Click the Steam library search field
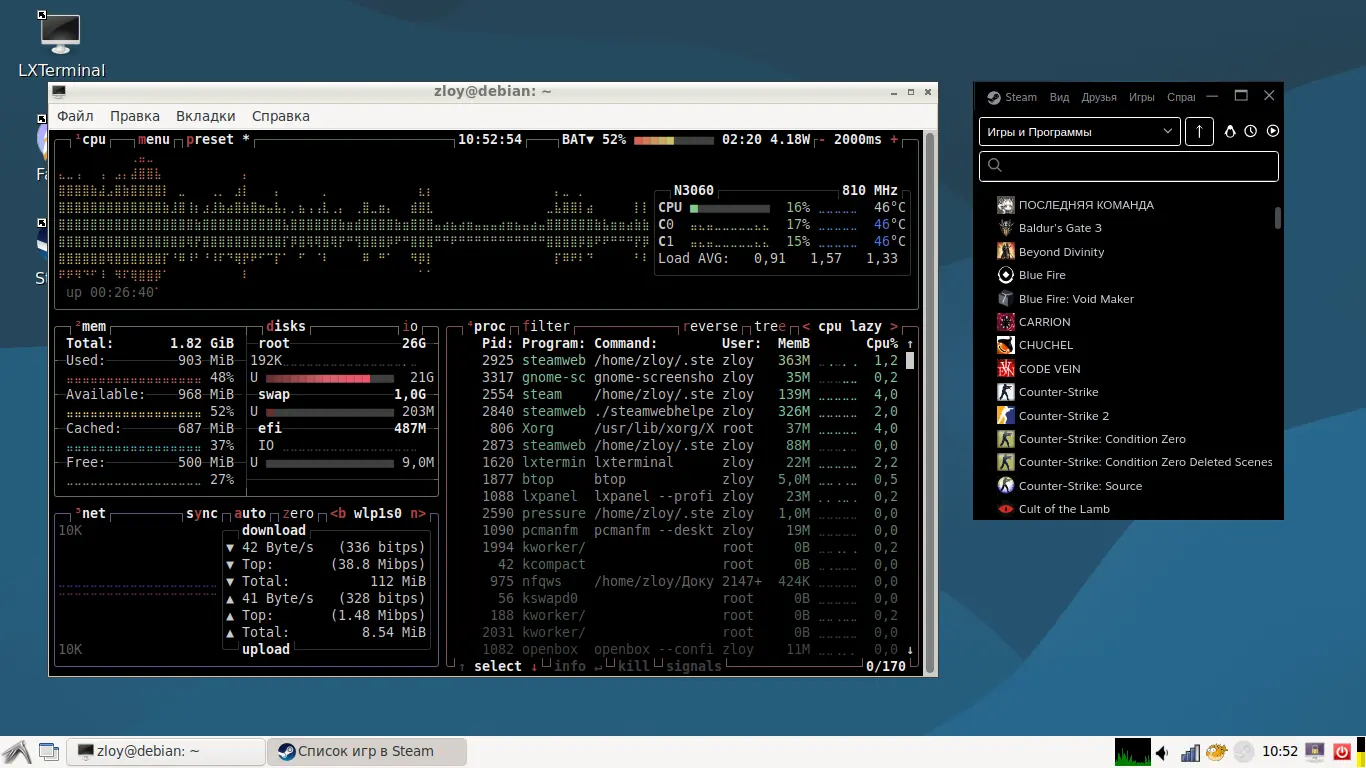The image size is (1366, 768). tap(1129, 166)
